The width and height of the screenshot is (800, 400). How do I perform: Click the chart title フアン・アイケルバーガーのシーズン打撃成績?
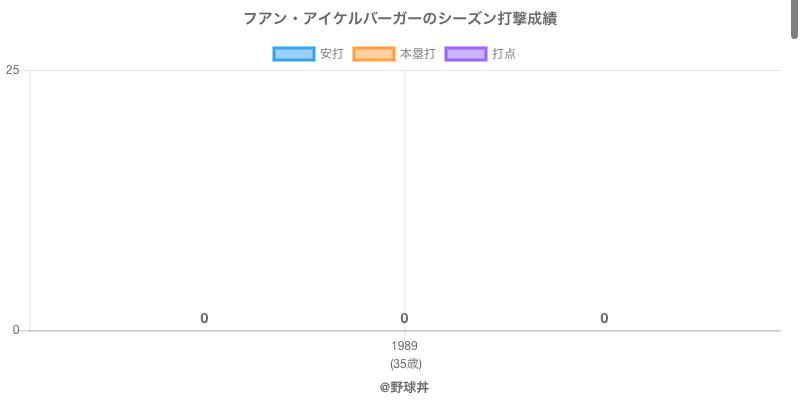(x=400, y=19)
